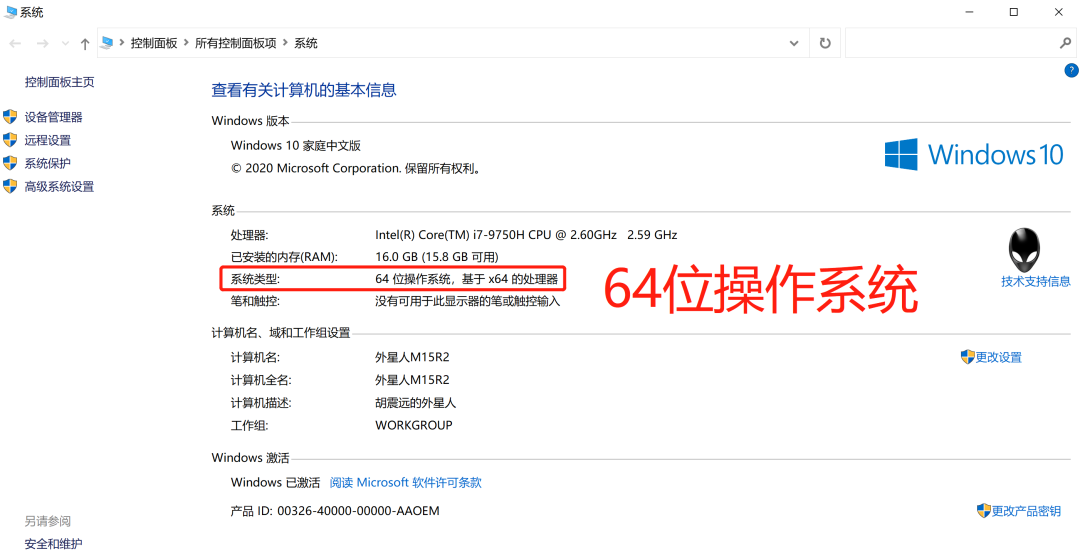Select RAM value 16.0 GB (15.8 GB 可用)
1080x559 pixels.
point(436,257)
